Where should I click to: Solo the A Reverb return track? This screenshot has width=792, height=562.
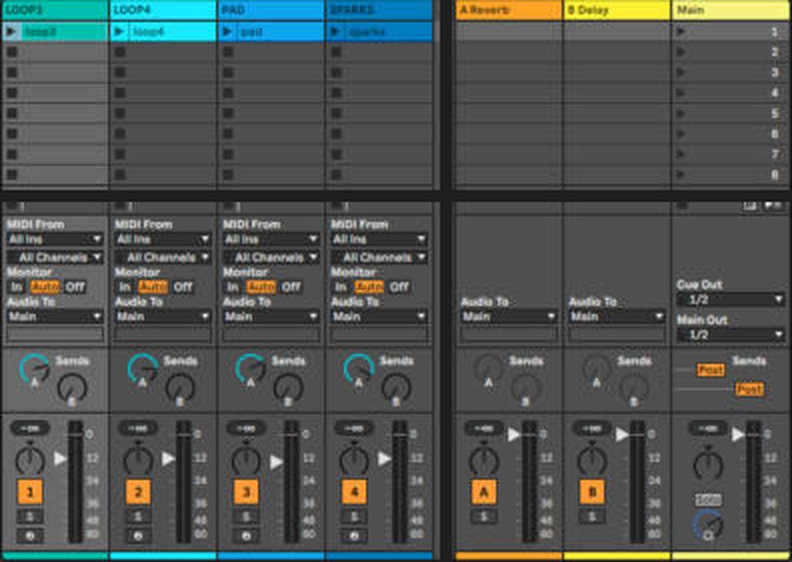pyautogui.click(x=484, y=517)
